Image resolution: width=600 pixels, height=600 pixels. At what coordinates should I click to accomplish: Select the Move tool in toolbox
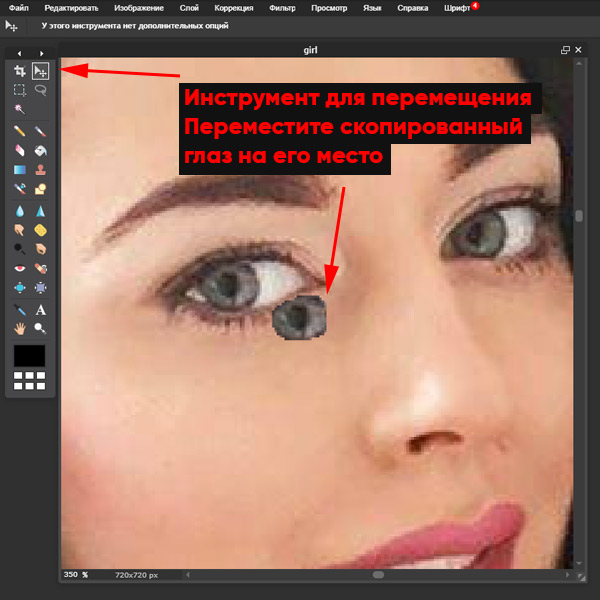pos(41,71)
